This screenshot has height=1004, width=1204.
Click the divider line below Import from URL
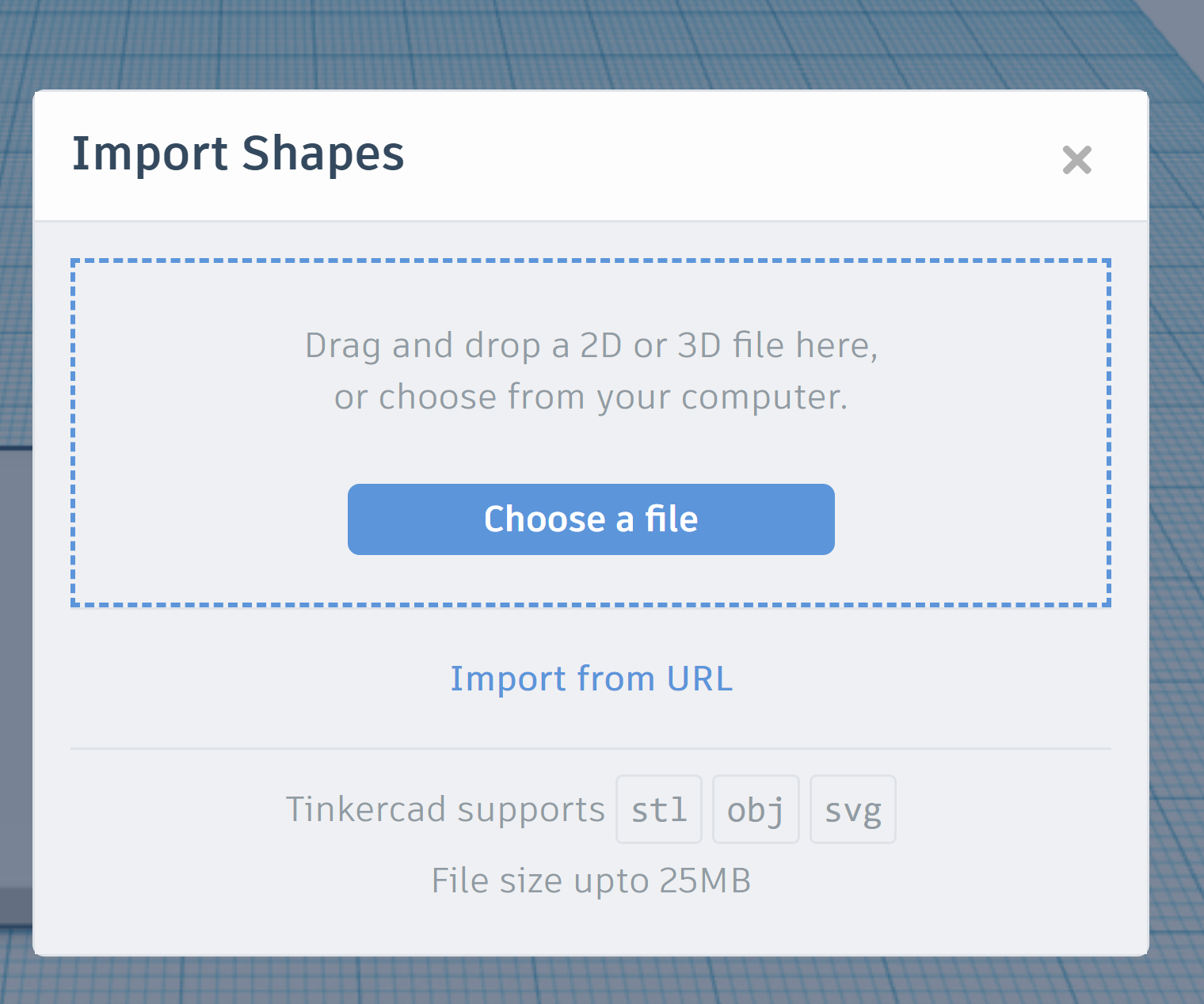point(591,748)
